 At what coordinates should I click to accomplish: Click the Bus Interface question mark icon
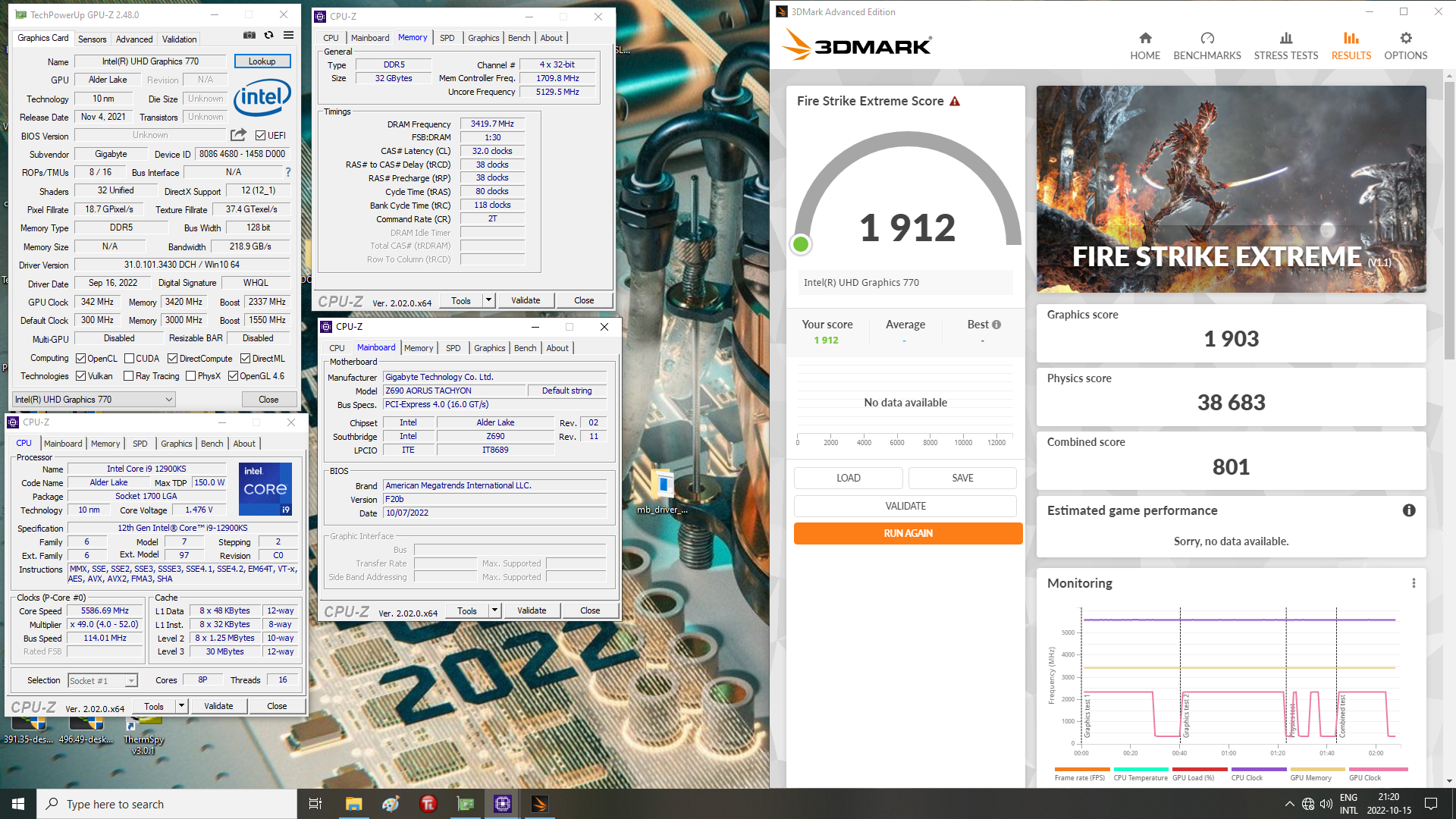coord(288,172)
